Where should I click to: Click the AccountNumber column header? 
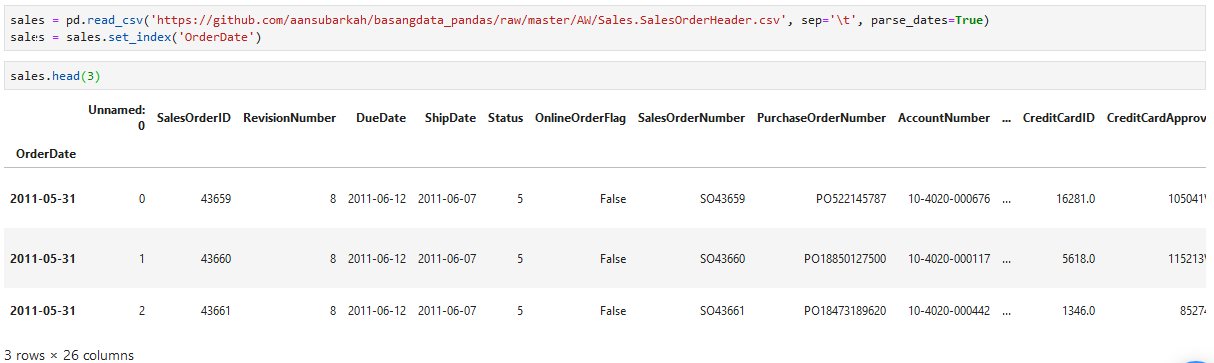click(944, 118)
